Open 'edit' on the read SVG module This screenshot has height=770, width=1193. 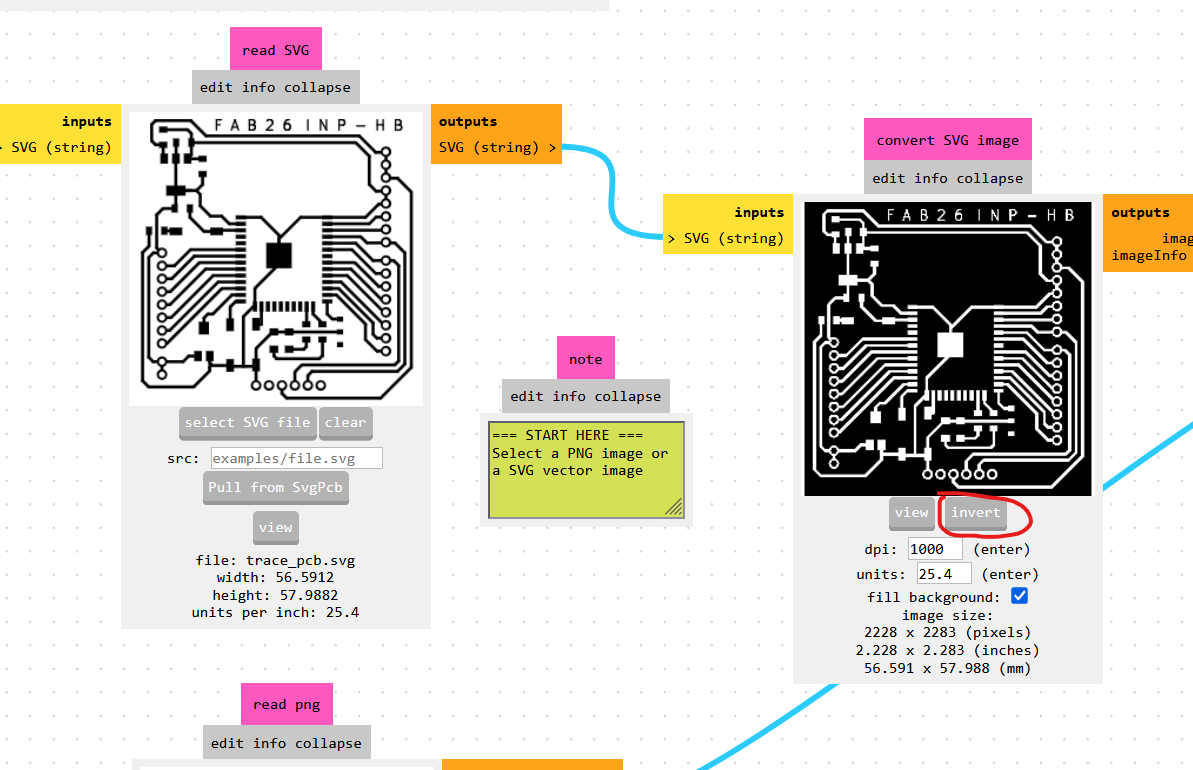pos(217,88)
